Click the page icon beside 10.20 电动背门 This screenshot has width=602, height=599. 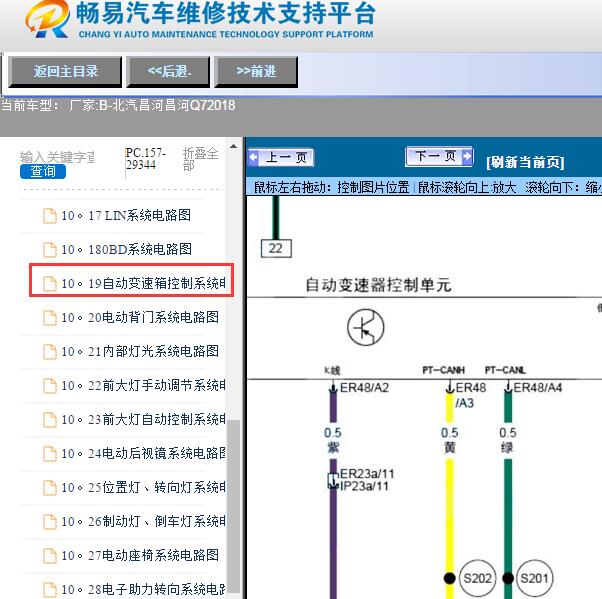point(50,318)
